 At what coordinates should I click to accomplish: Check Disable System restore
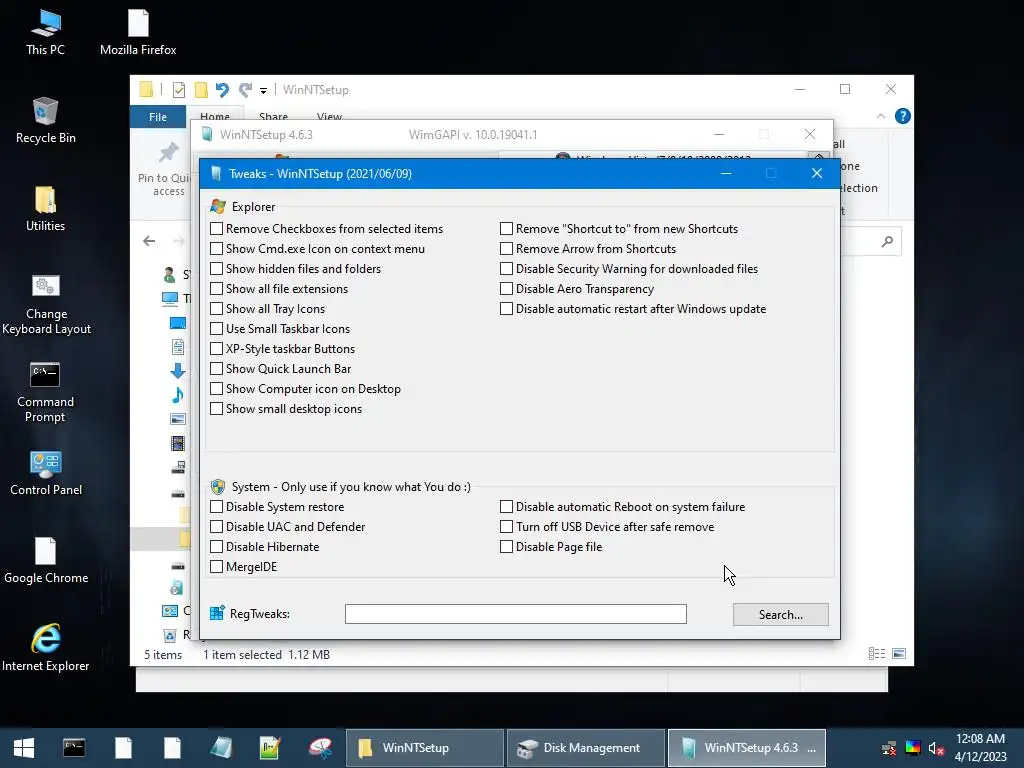(216, 507)
